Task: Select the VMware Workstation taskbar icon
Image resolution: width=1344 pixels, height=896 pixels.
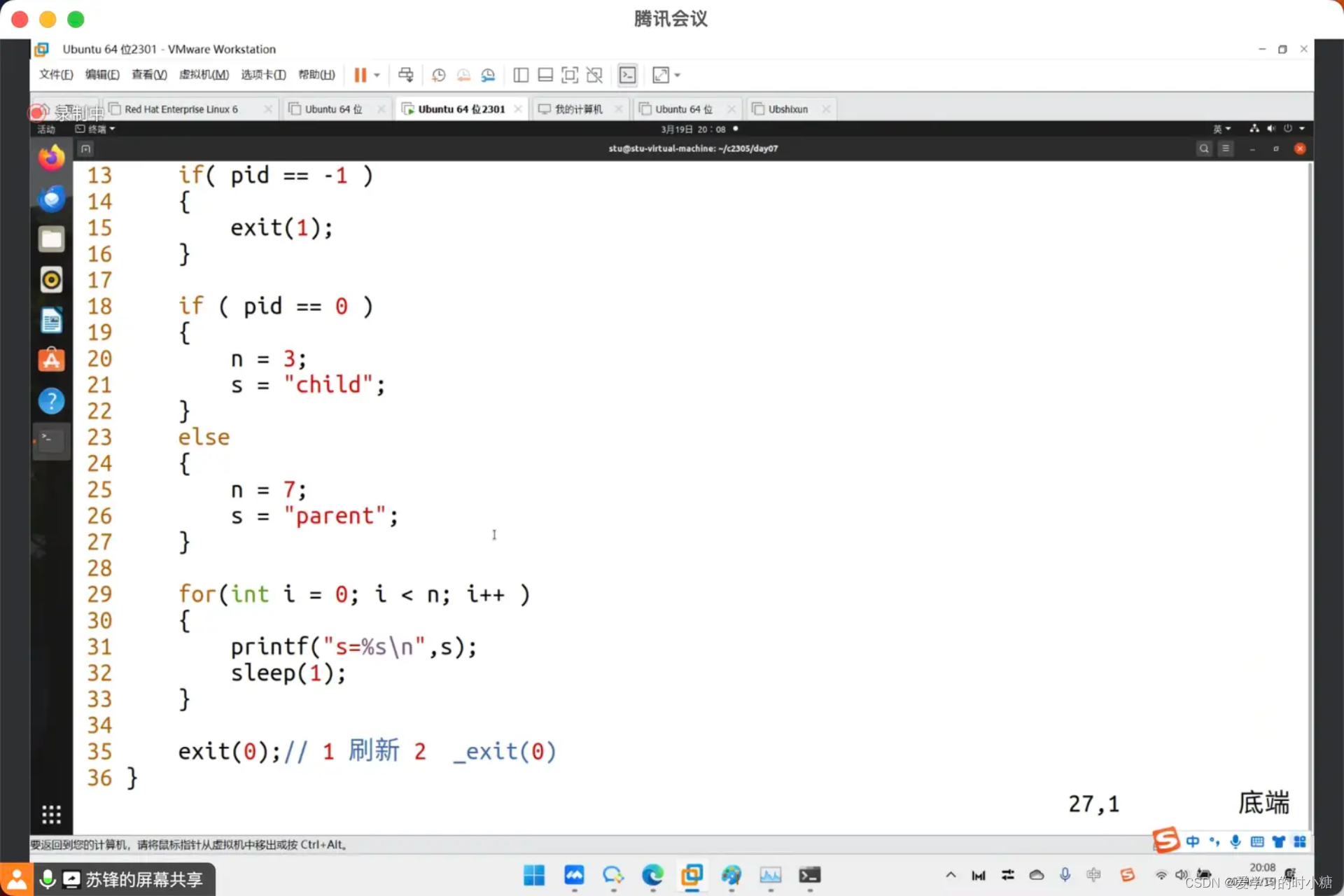Action: tap(692, 875)
